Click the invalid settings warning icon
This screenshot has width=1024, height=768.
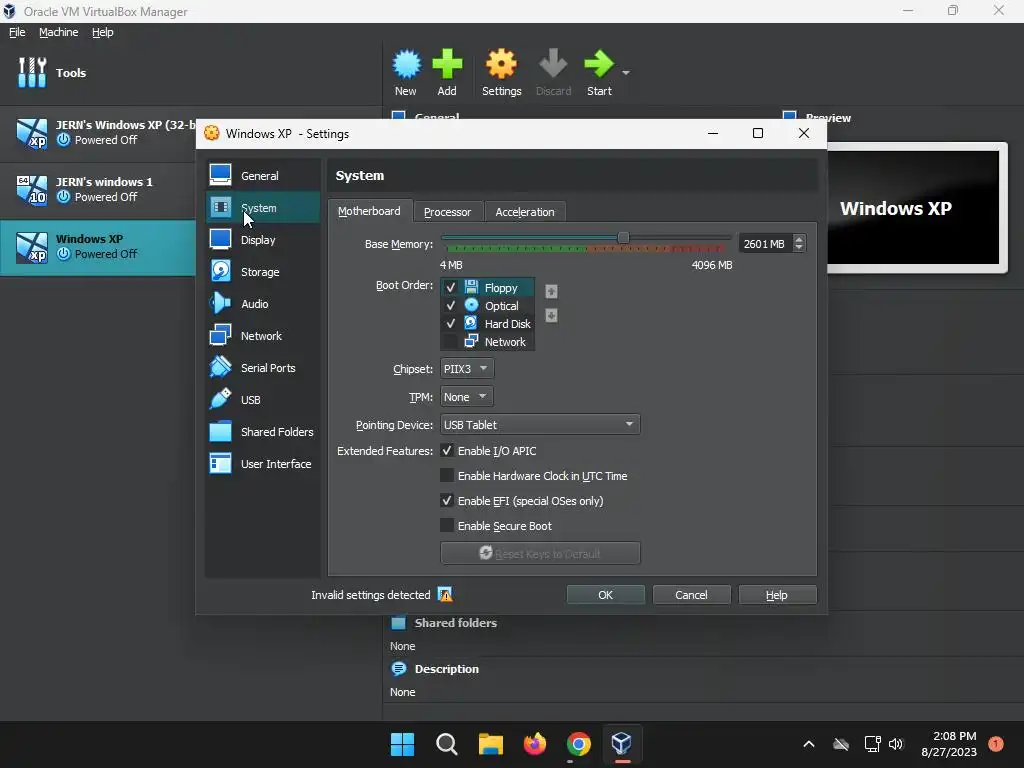(x=445, y=594)
